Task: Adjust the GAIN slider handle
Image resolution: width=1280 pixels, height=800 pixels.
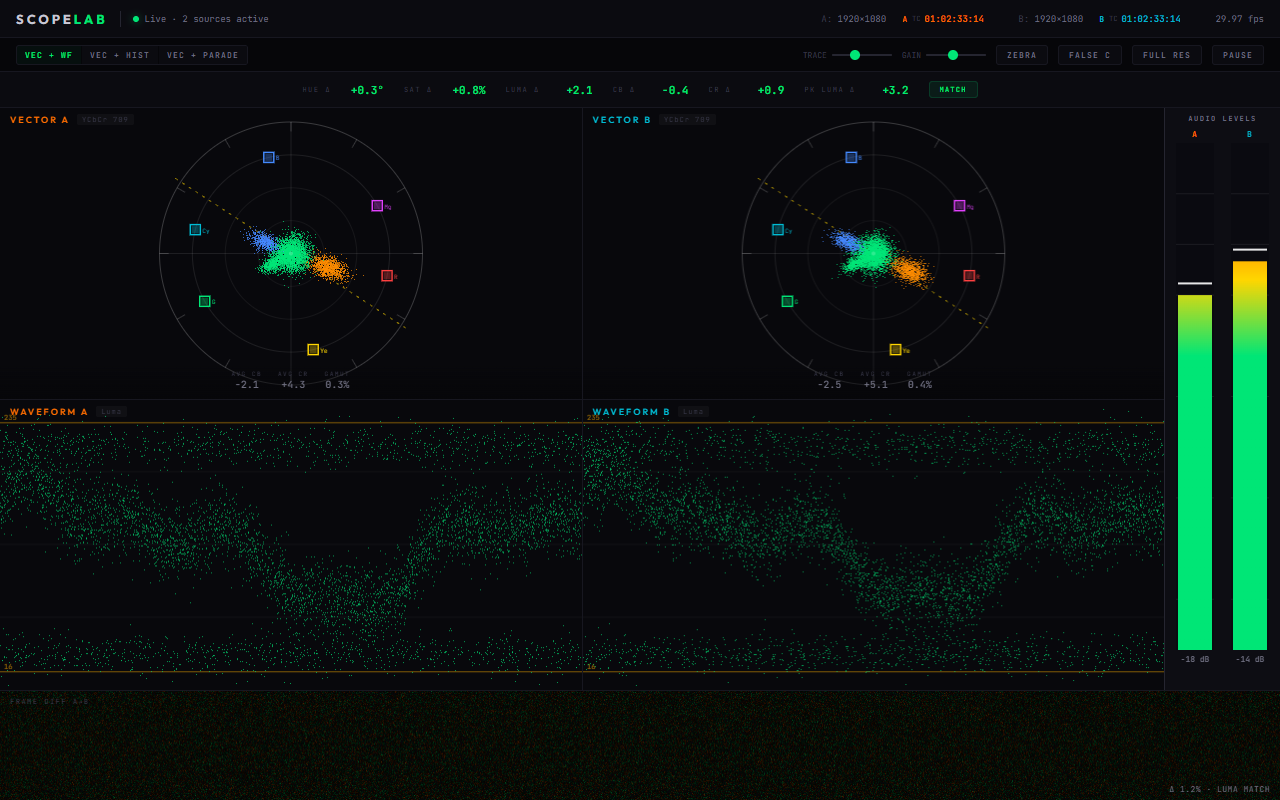Action: pos(953,55)
